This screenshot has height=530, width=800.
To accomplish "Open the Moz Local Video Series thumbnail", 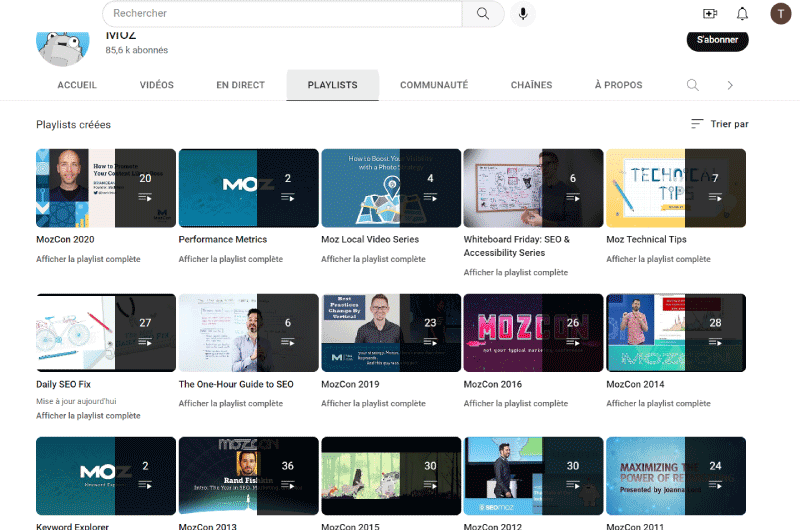I will (391, 188).
